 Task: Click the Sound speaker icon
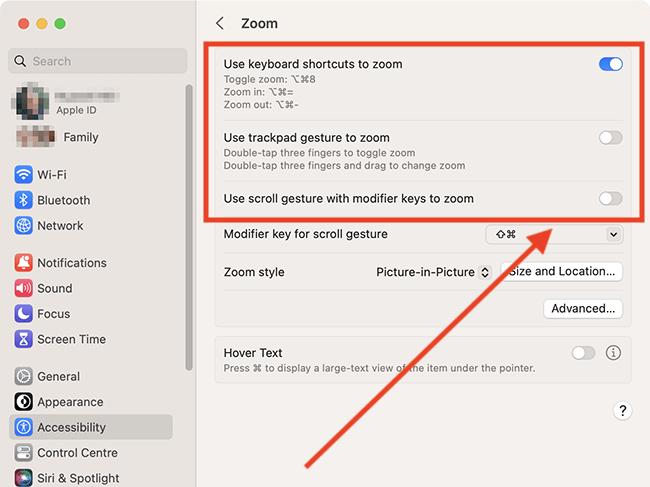tap(24, 288)
